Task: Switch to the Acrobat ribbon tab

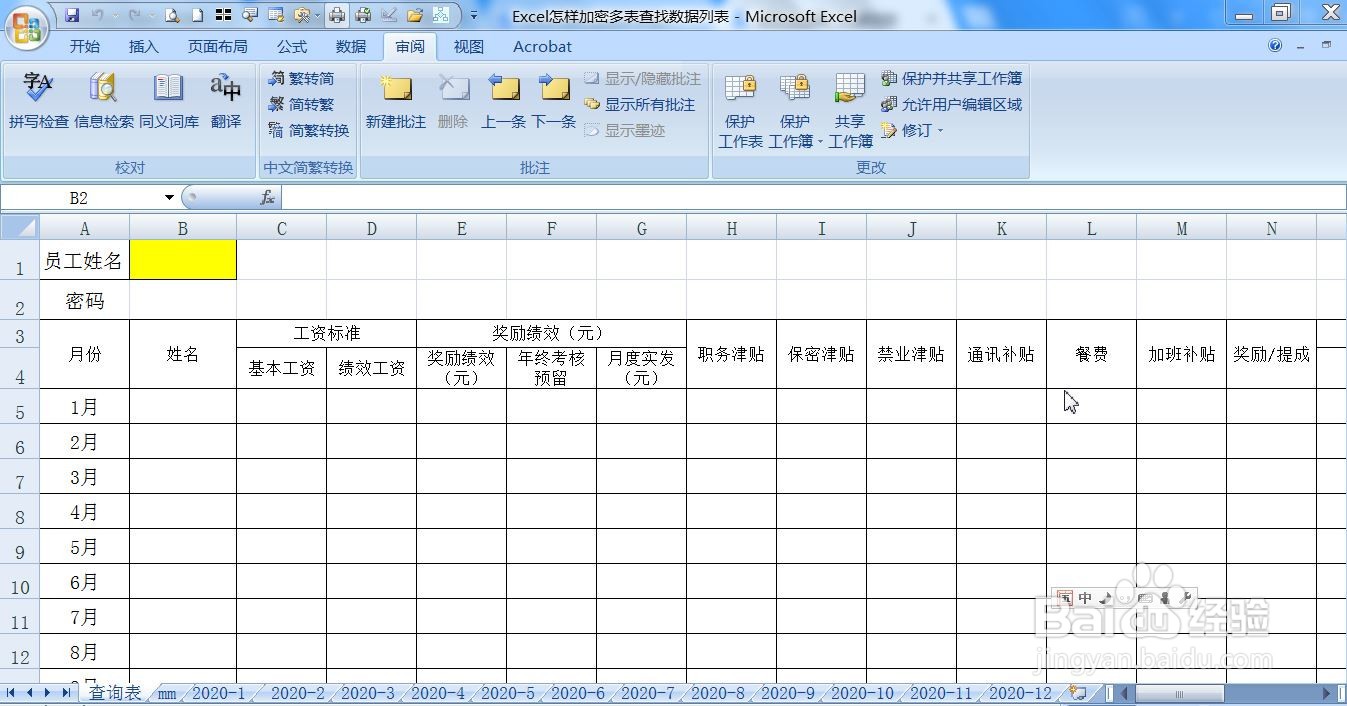Action: (x=541, y=46)
